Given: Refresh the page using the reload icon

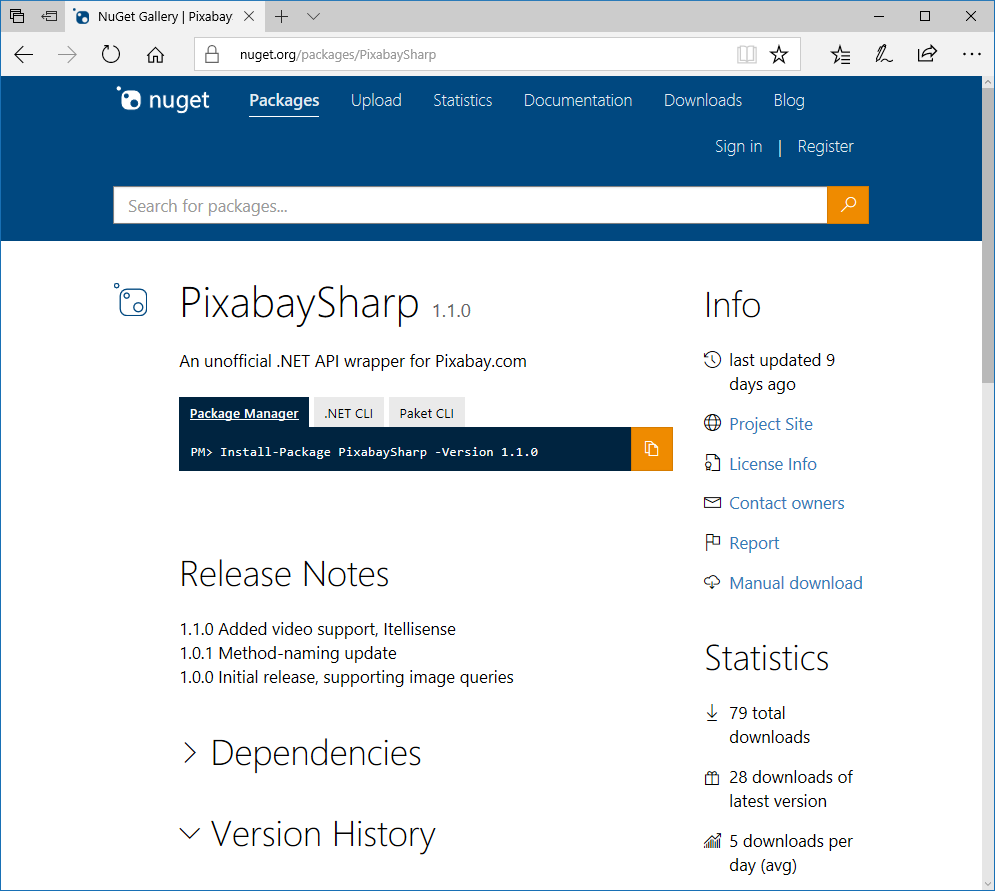Looking at the screenshot, I should [x=111, y=55].
